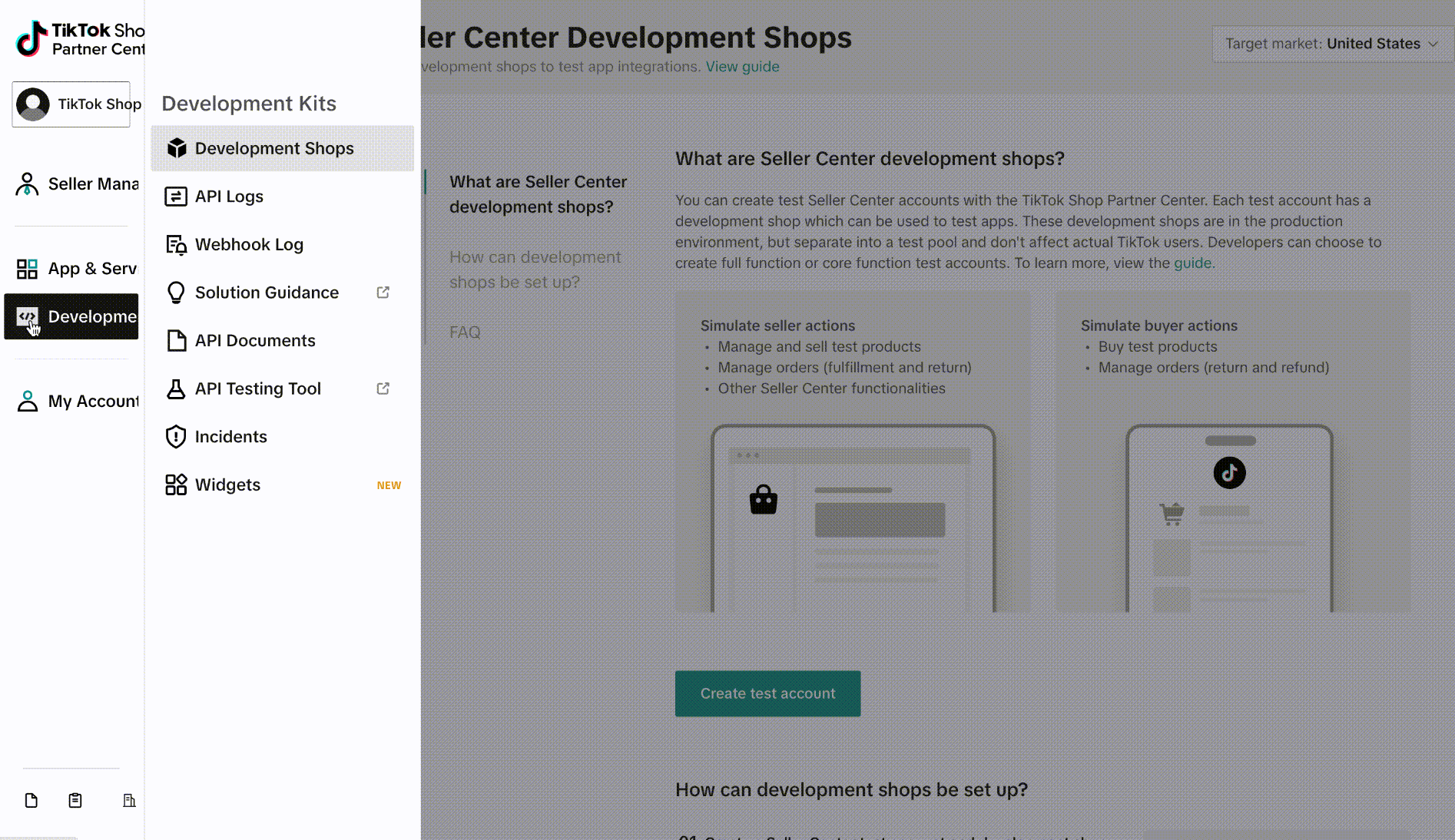Click the external link icon beside API Testing Tool
Screen dimensions: 1455x840
(x=383, y=389)
